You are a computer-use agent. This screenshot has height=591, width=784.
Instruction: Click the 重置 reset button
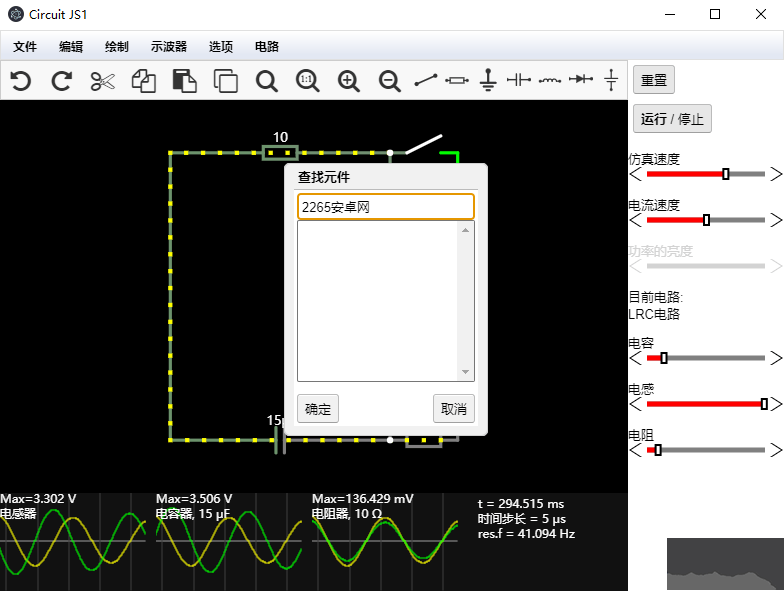pyautogui.click(x=654, y=80)
